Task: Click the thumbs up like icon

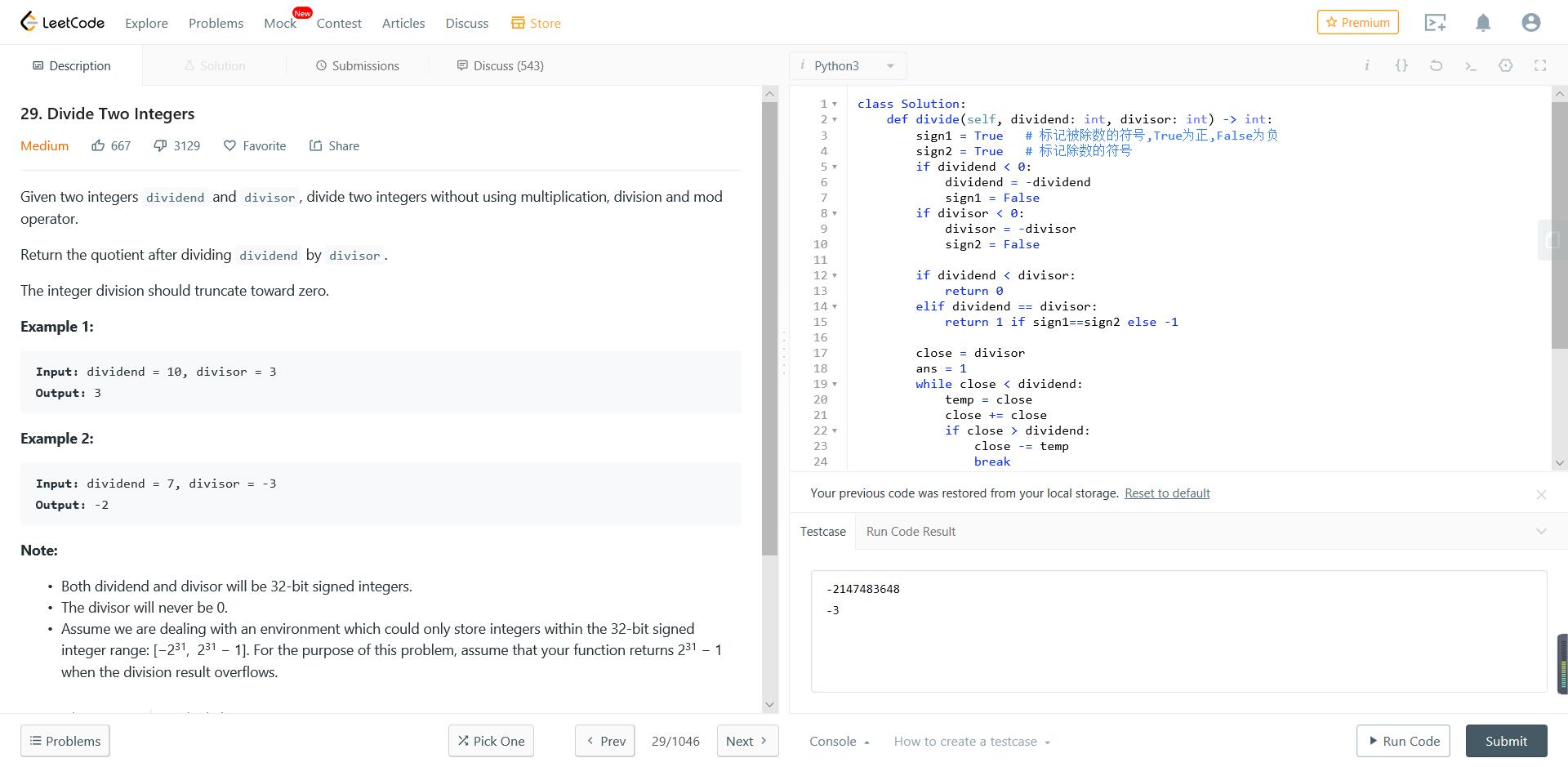Action: 98,145
